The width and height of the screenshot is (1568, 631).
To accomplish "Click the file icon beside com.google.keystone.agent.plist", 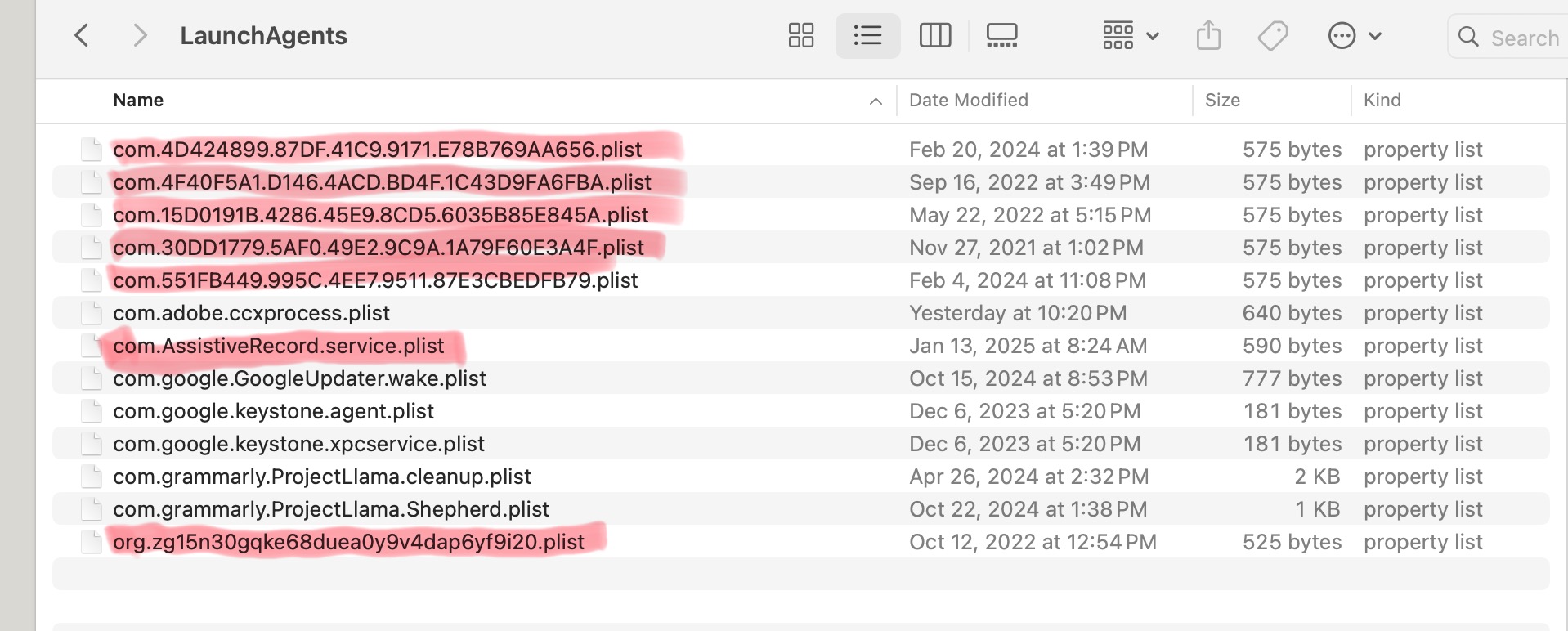I will pos(92,411).
